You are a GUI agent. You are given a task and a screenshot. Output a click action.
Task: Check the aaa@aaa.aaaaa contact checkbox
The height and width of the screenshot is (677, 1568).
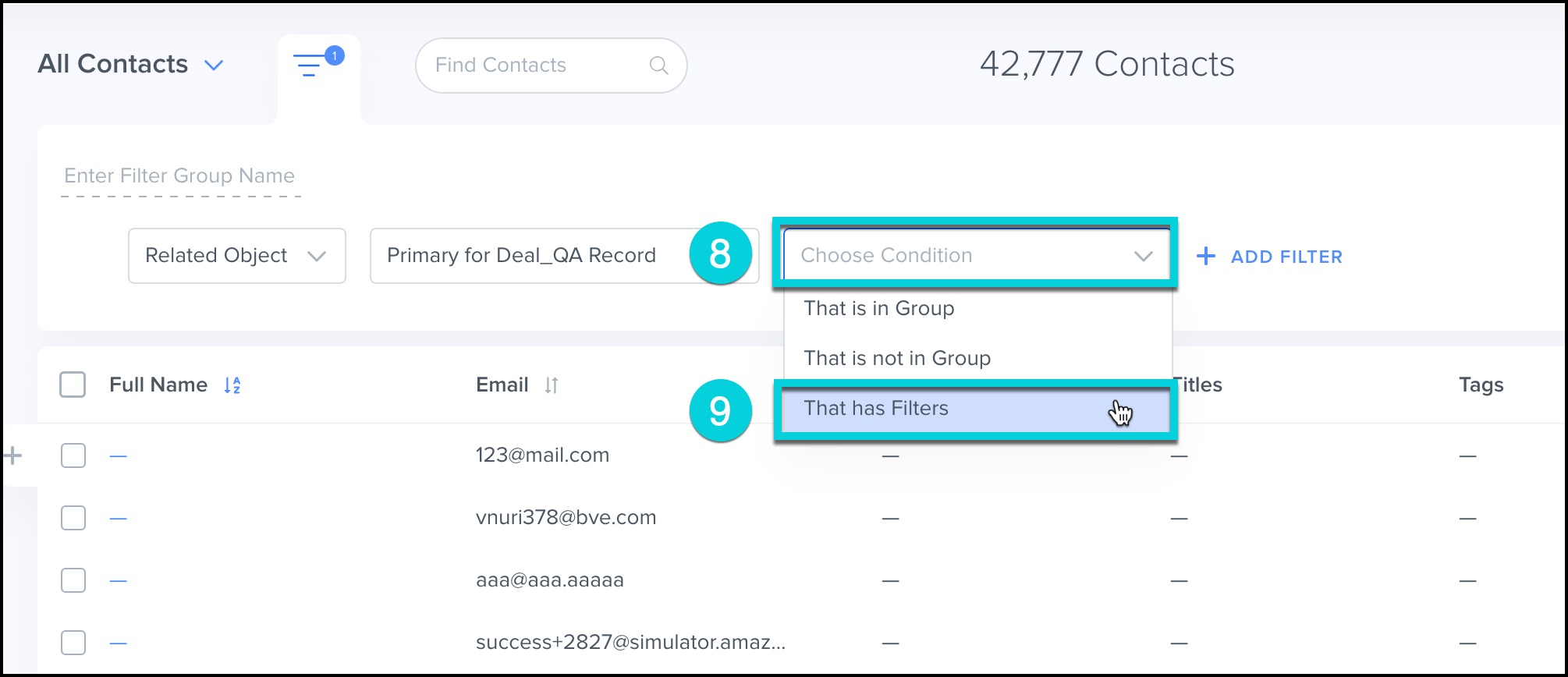pos(73,580)
